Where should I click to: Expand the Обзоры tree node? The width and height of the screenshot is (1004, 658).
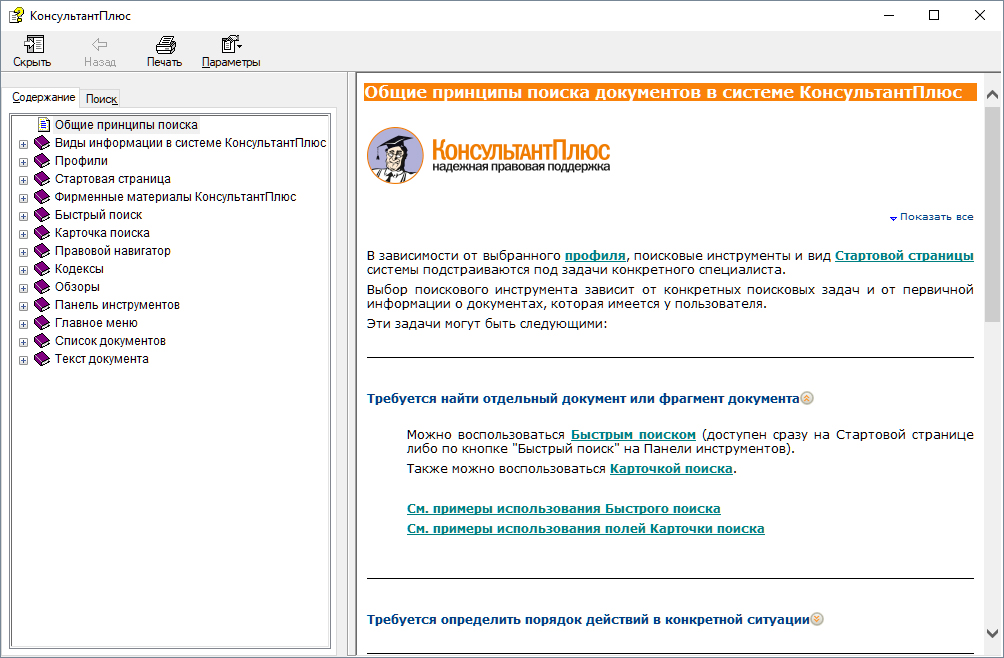23,288
